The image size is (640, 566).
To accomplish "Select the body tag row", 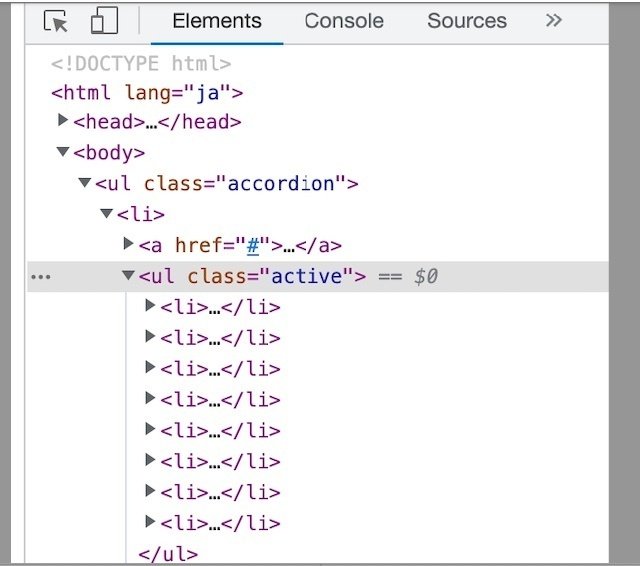I will pos(109,153).
